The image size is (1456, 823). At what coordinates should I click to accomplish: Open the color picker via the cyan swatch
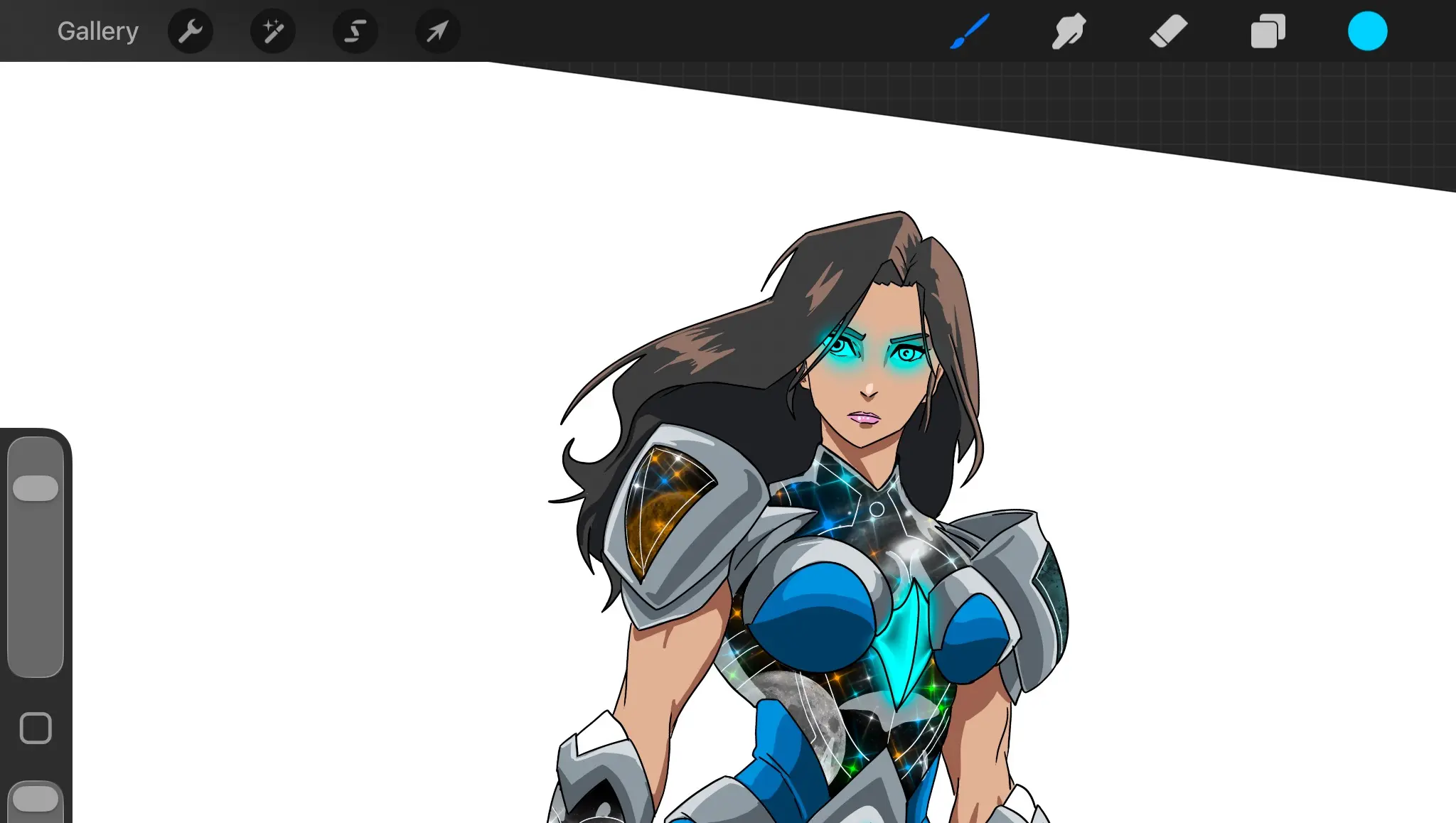tap(1367, 31)
